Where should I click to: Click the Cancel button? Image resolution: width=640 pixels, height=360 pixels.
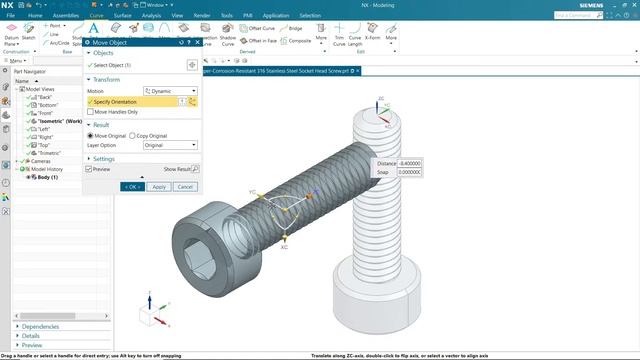185,187
